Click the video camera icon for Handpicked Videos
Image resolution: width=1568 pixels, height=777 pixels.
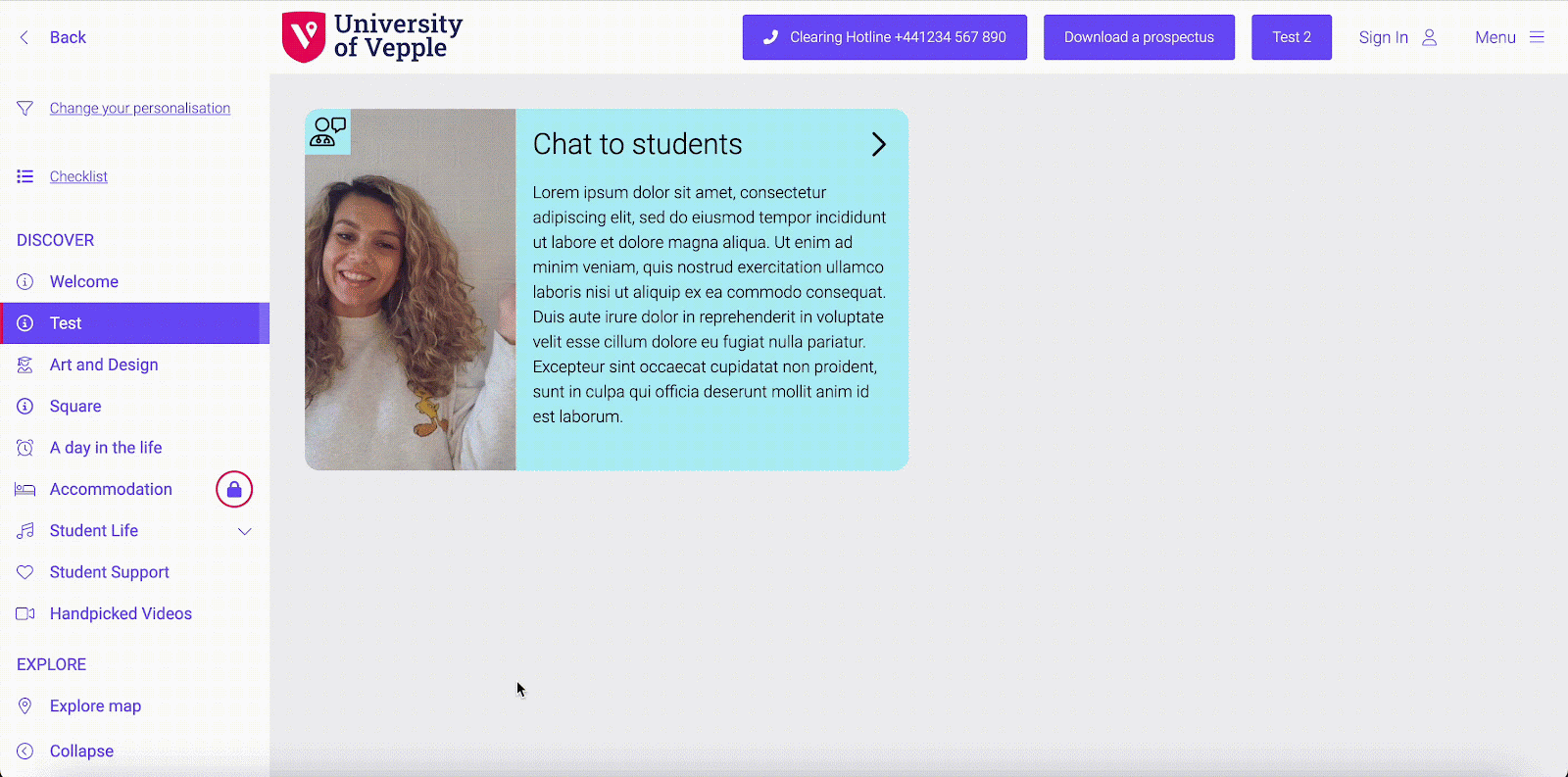tap(25, 613)
